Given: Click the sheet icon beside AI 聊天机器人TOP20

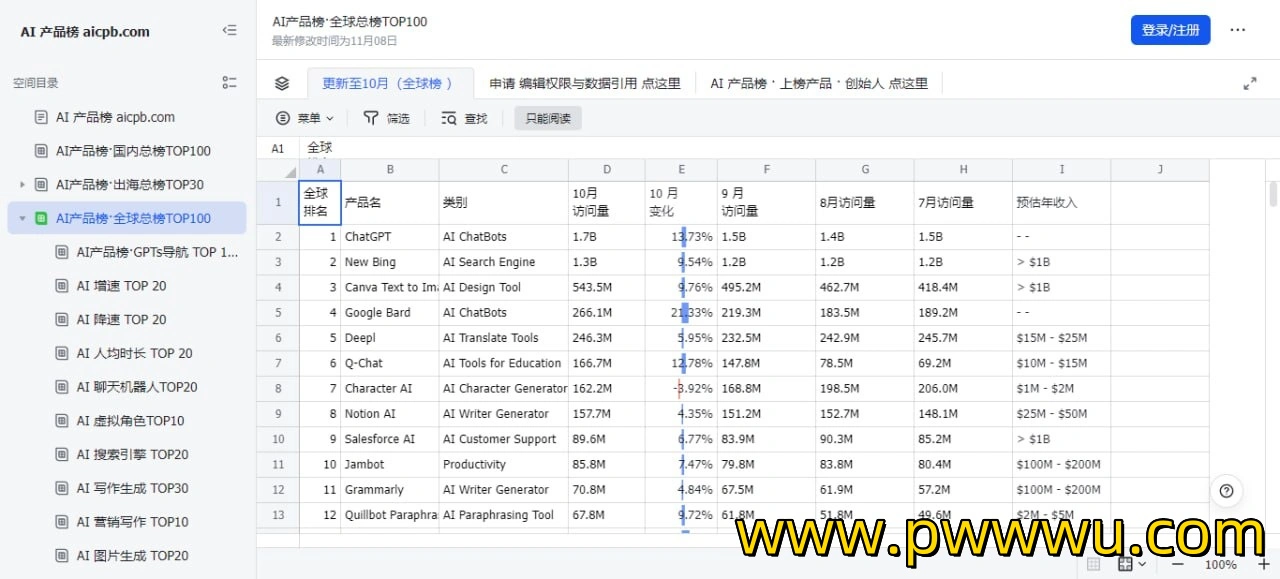Looking at the screenshot, I should [62, 387].
